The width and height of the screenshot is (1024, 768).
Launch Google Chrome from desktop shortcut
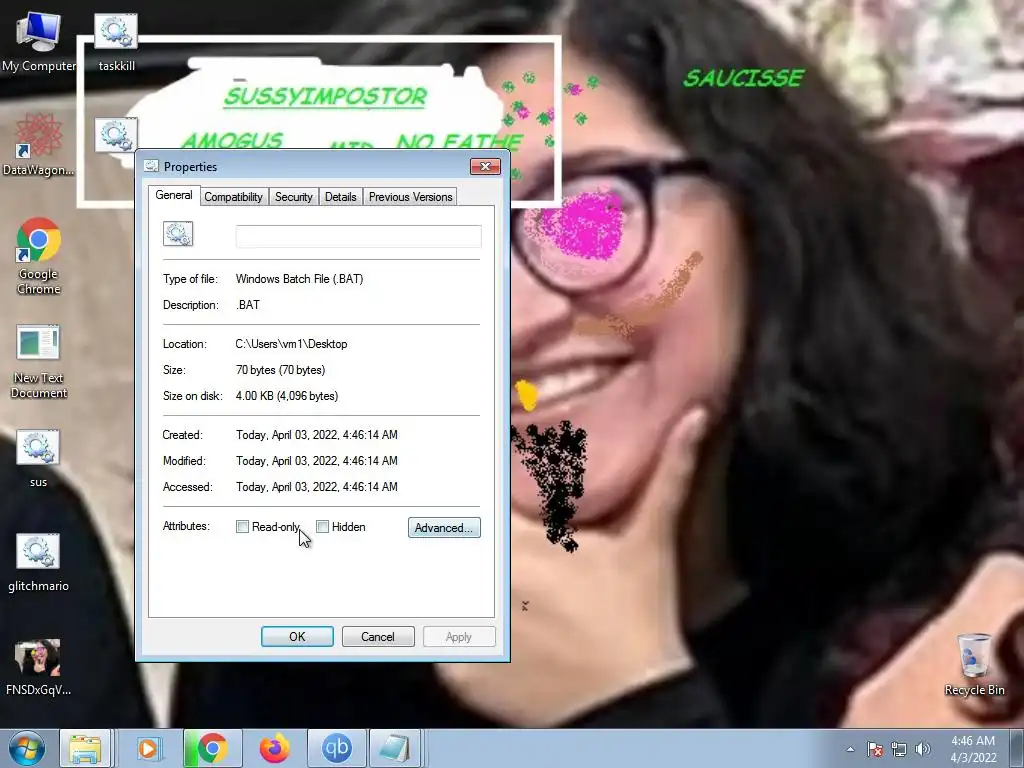38,256
